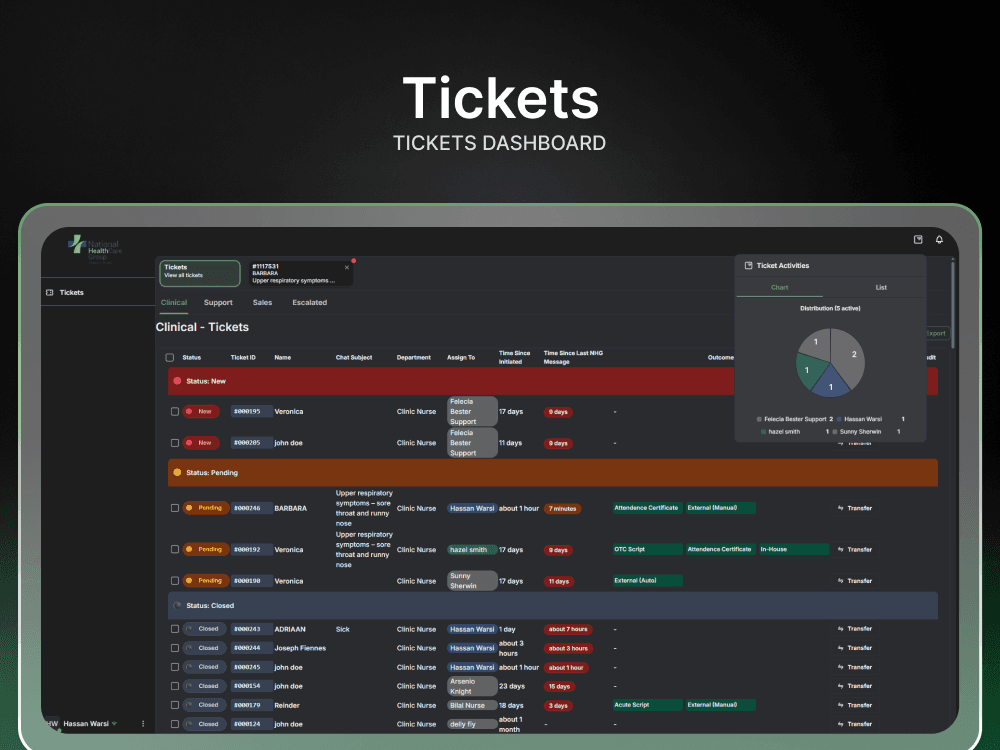The height and width of the screenshot is (750, 1000).
Task: Click Transfer for ticket #000246 BARBARA
Action: pos(855,508)
